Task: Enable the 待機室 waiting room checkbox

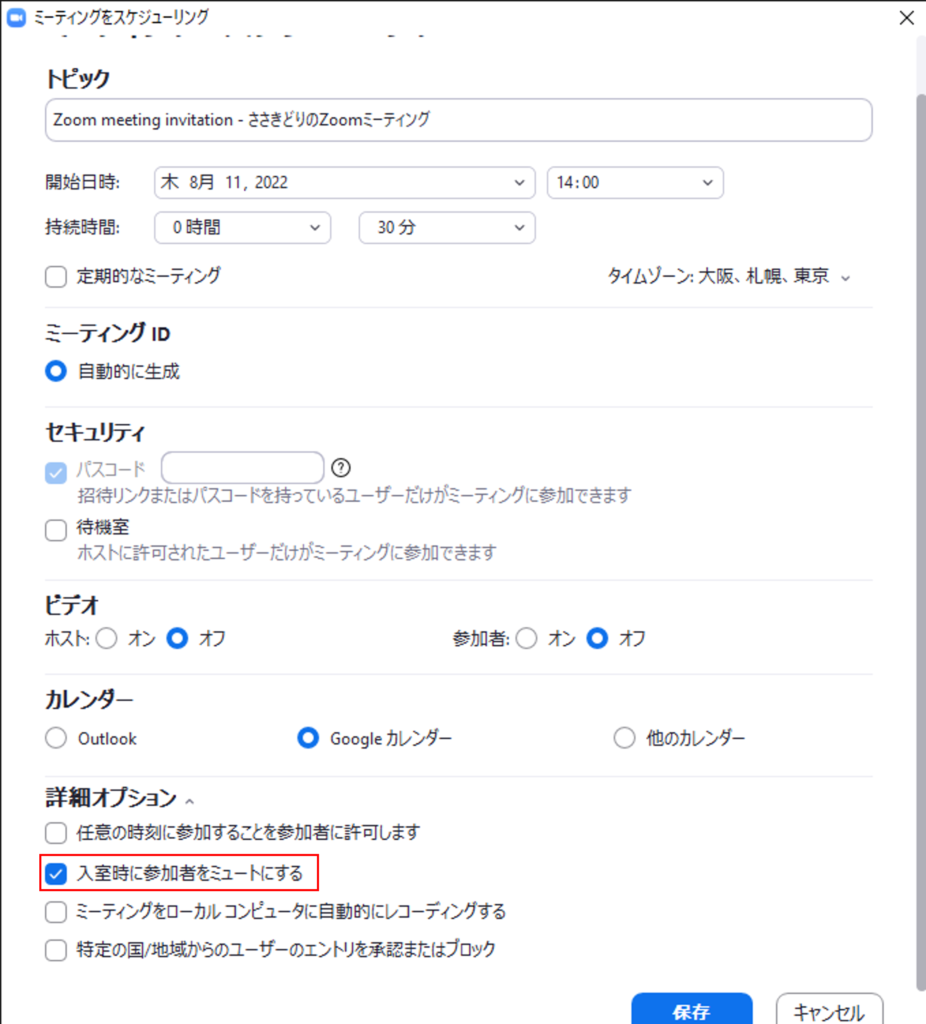Action: (x=56, y=531)
